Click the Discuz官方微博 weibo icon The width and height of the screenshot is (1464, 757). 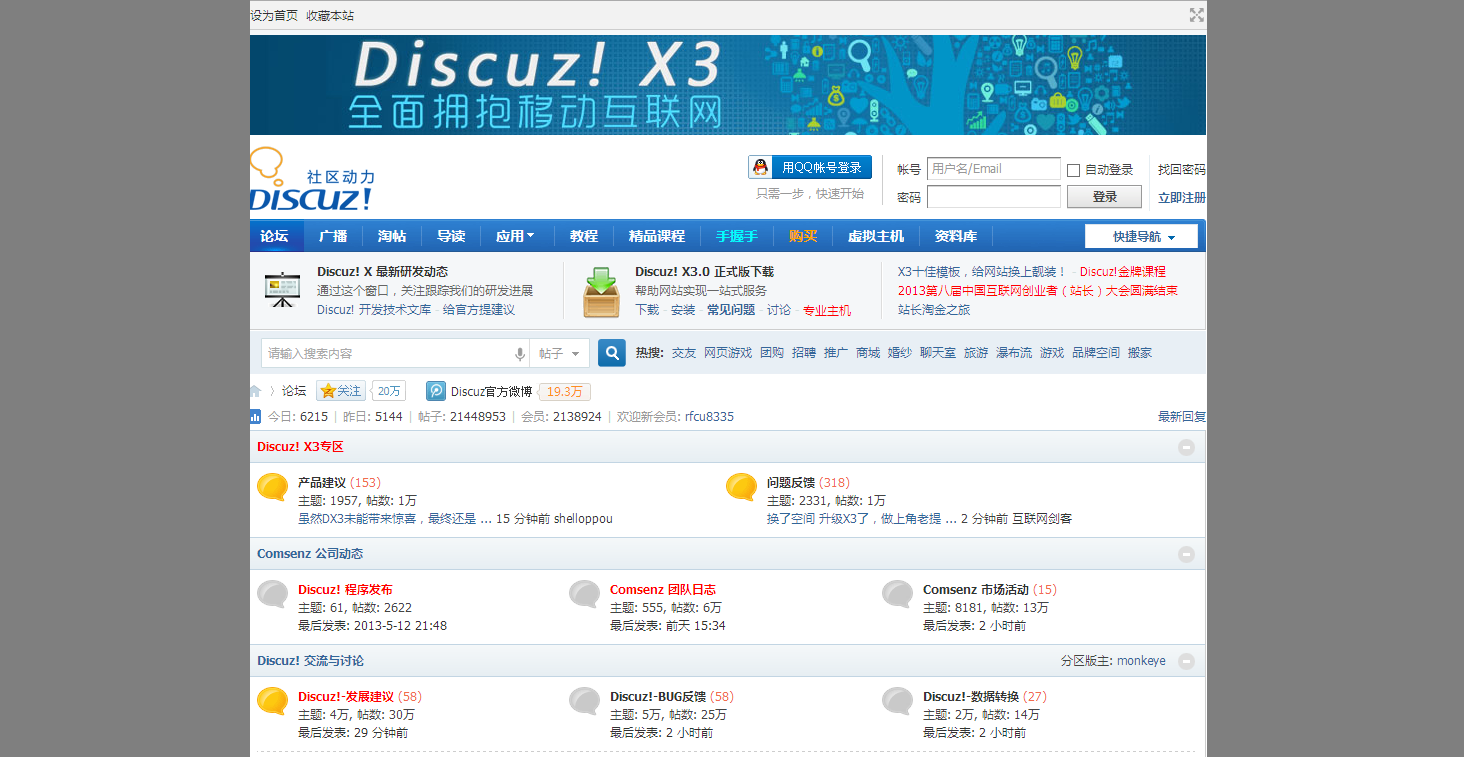(435, 391)
